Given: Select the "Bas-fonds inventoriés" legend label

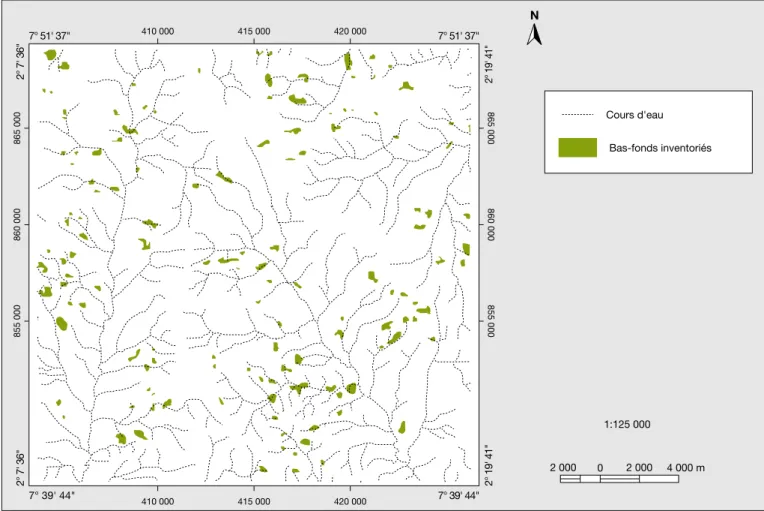Looking at the screenshot, I should [660, 148].
